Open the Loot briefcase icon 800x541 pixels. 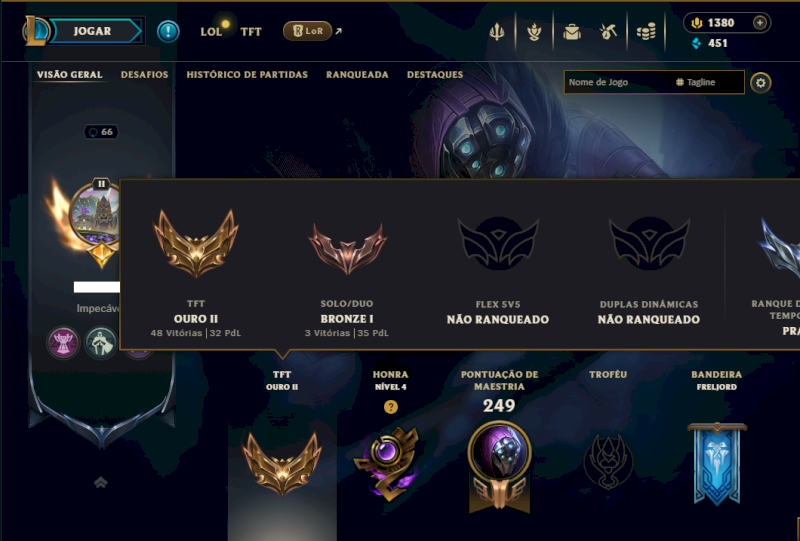pos(572,32)
